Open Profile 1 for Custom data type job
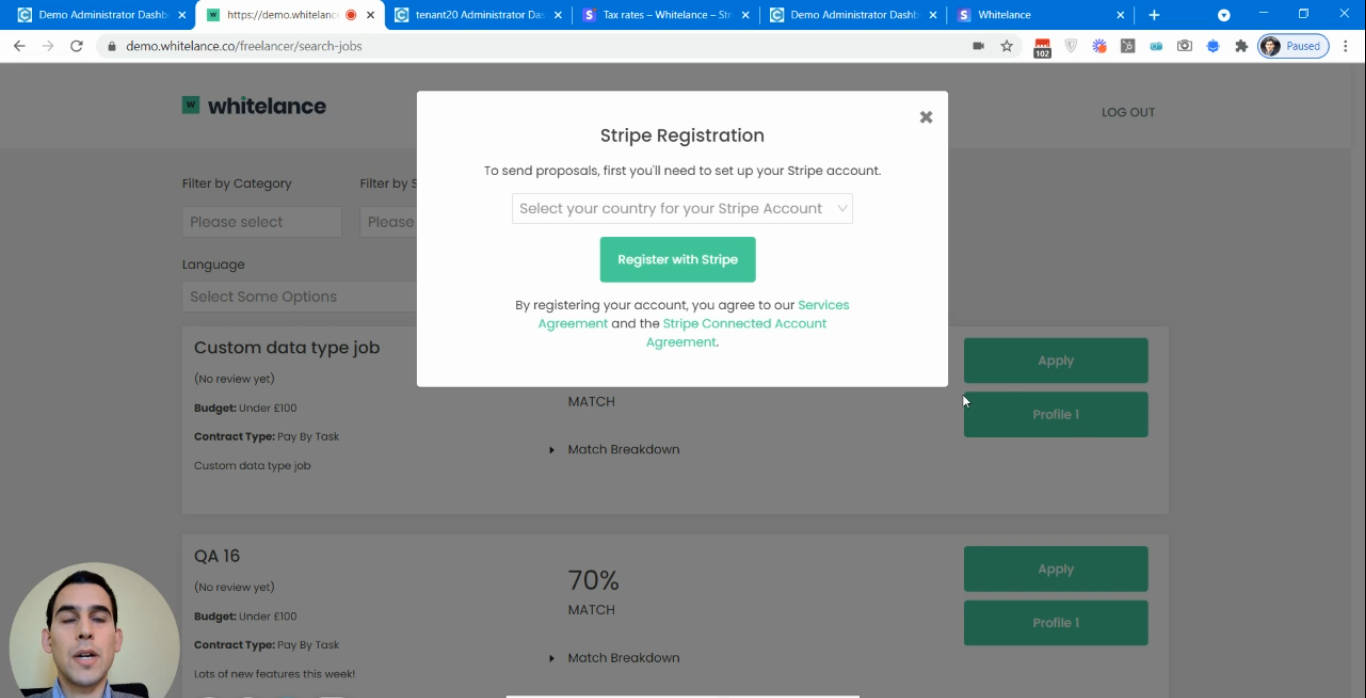This screenshot has width=1366, height=698. (1055, 414)
